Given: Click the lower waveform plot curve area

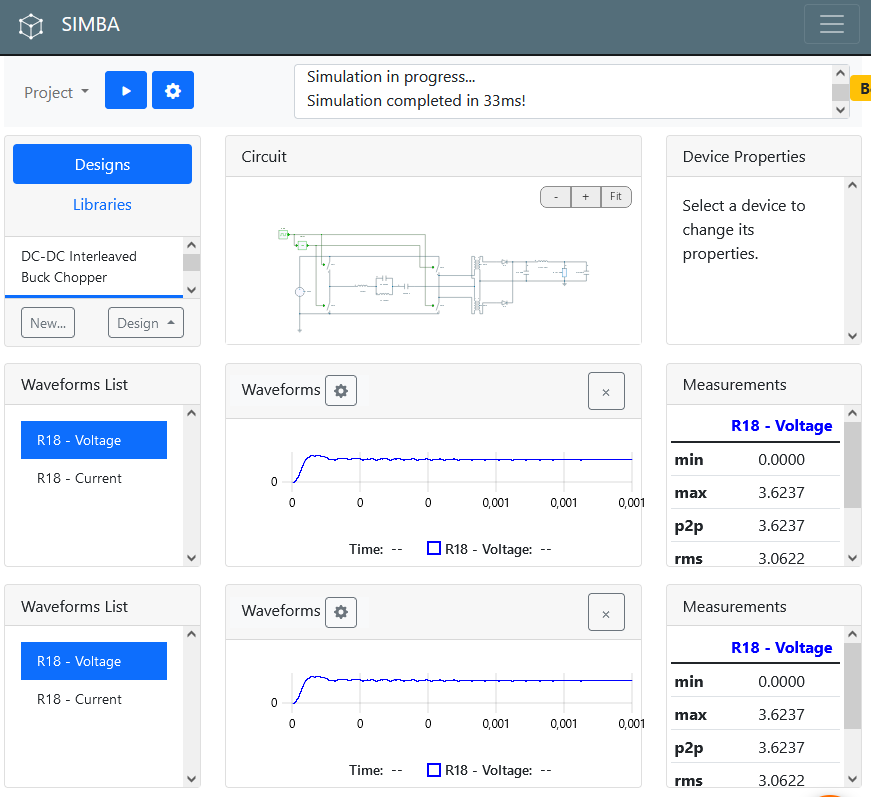Looking at the screenshot, I should 462,689.
